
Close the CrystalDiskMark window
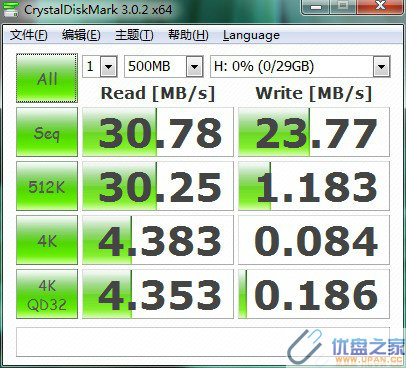380,6
